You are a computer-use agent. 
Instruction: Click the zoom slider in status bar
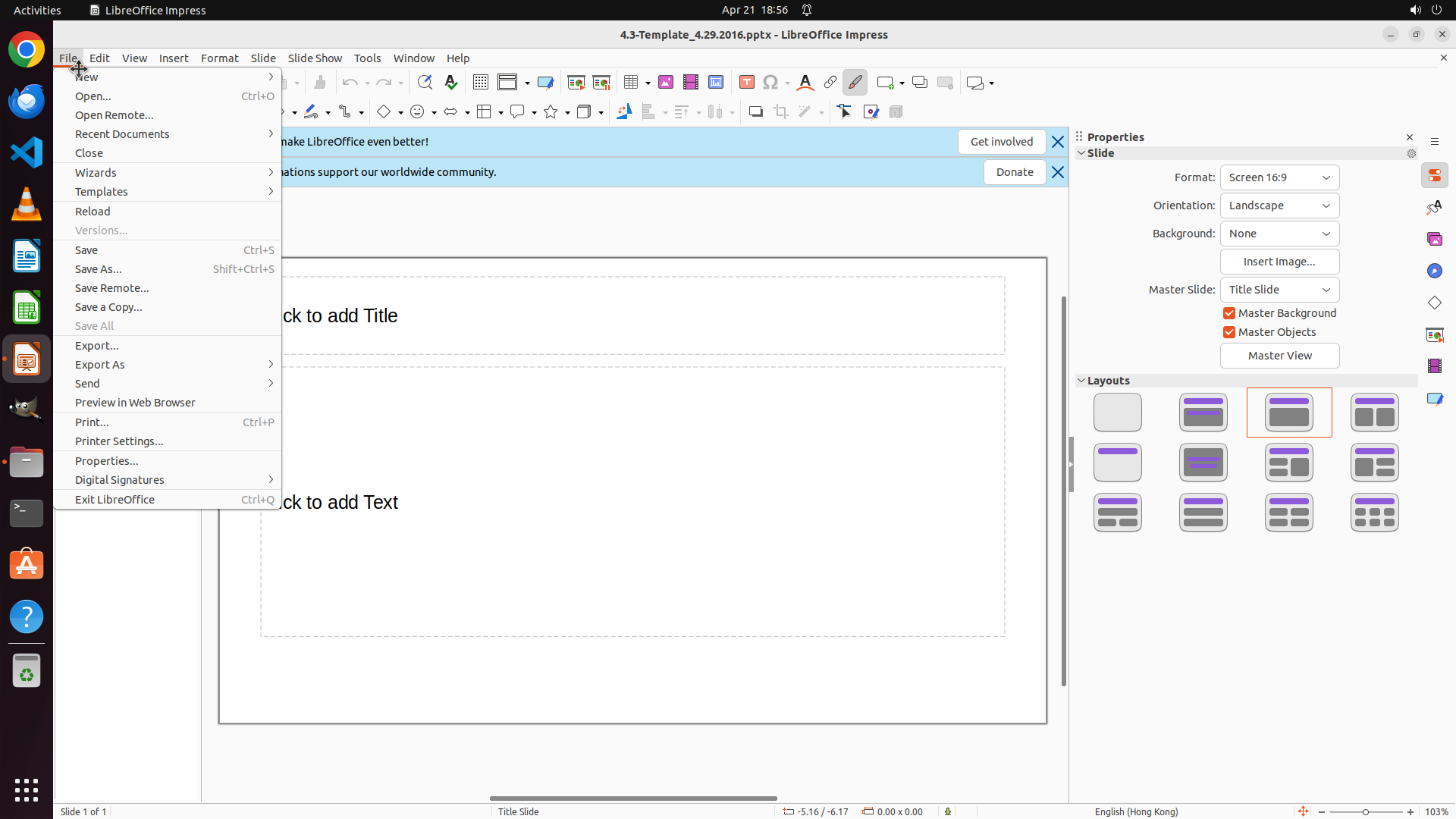point(1365,811)
